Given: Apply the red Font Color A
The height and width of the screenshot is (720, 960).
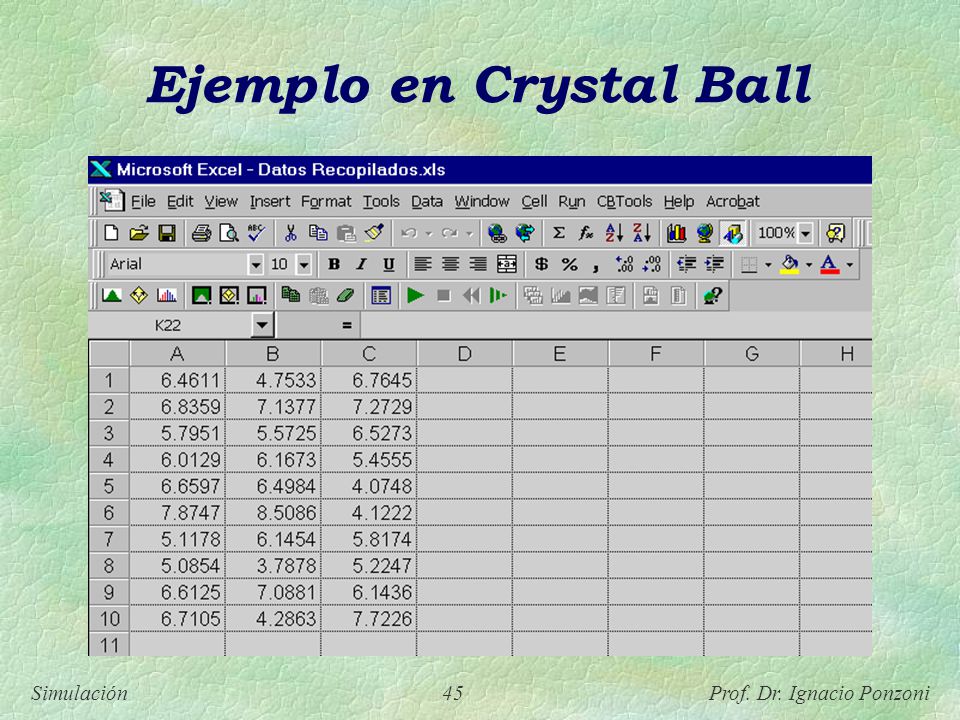Looking at the screenshot, I should [830, 264].
